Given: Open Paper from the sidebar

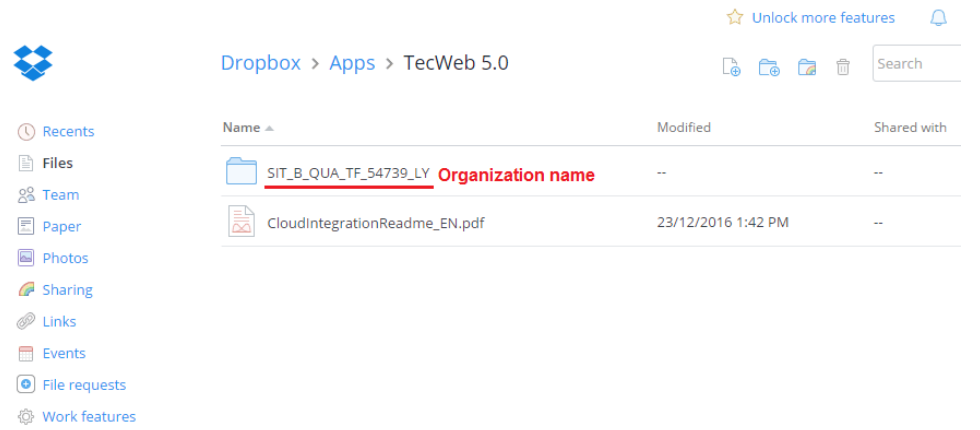Looking at the screenshot, I should pos(61,227).
